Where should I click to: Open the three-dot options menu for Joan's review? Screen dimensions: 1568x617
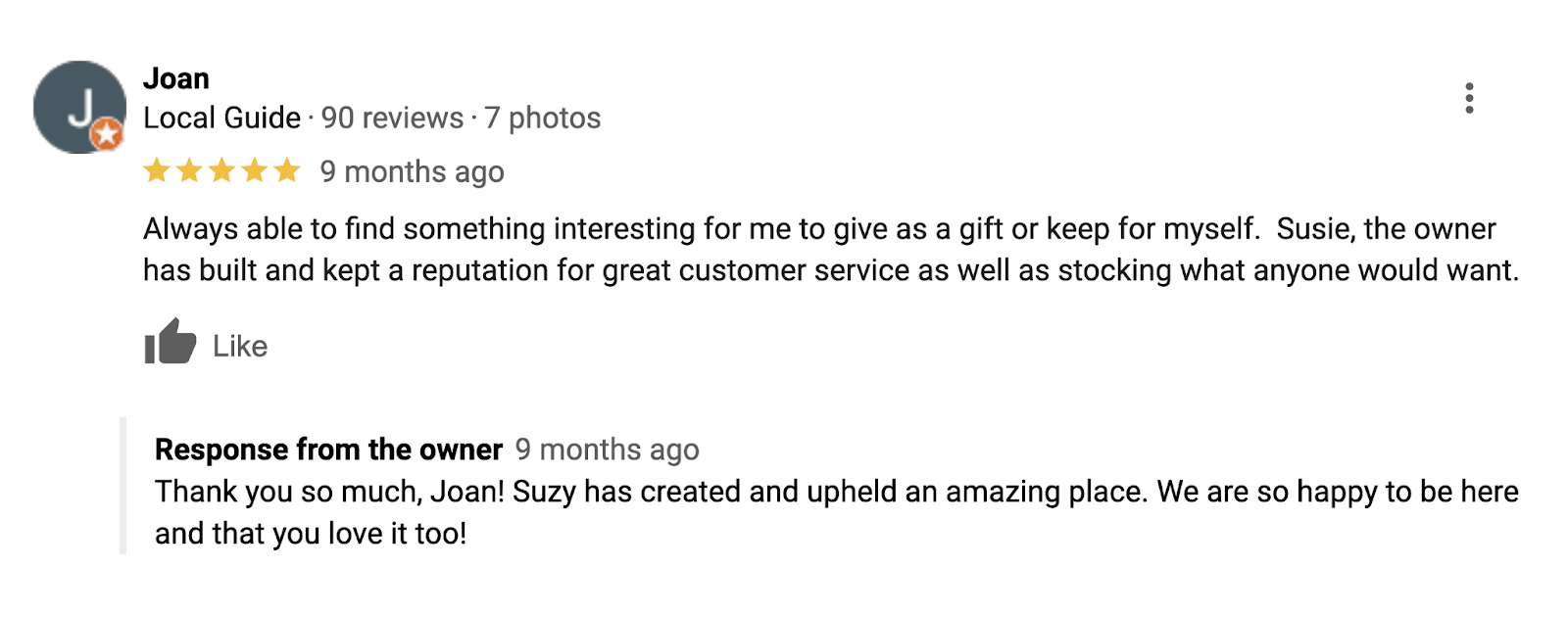point(1469,98)
